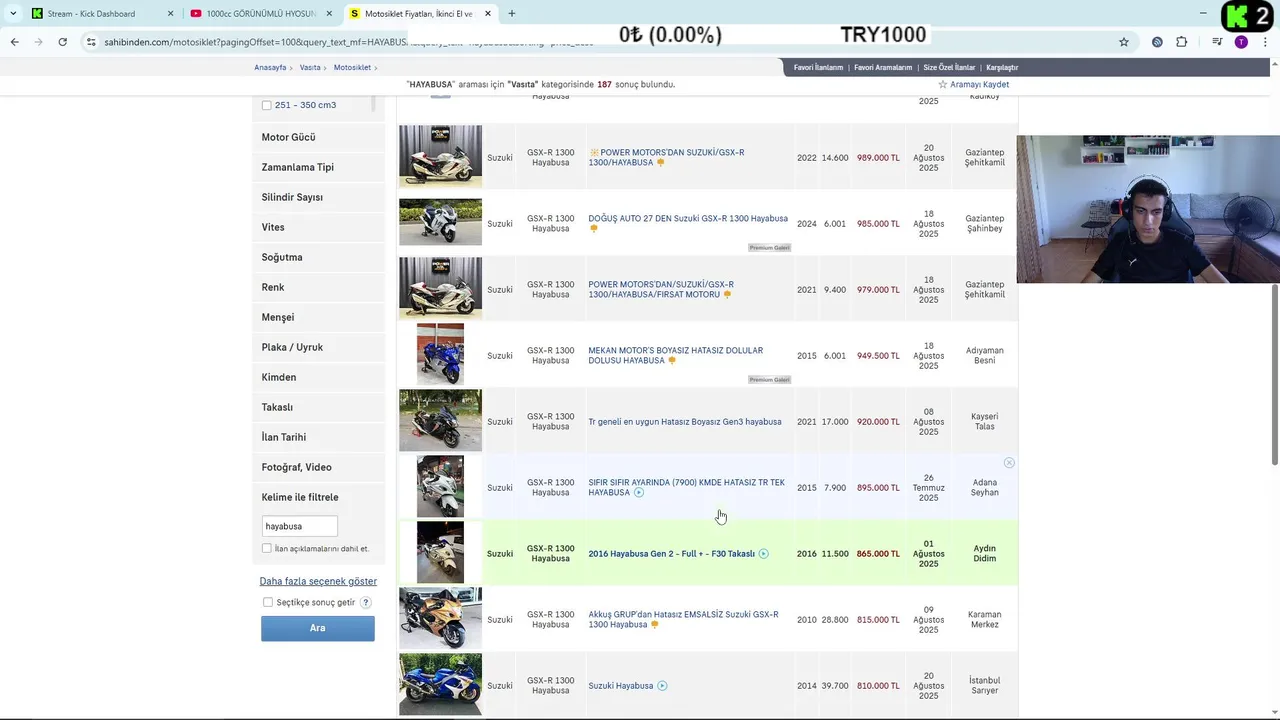This screenshot has width=1280, height=720.
Task: Open Daha fazla seçenek göster link
Action: point(318,581)
